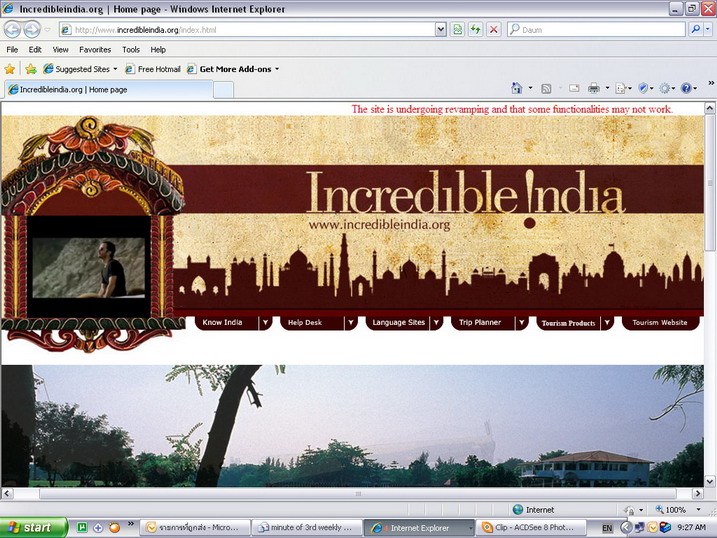This screenshot has height=538, width=717.
Task: Click the Tourism Website navigation button
Action: click(660, 322)
